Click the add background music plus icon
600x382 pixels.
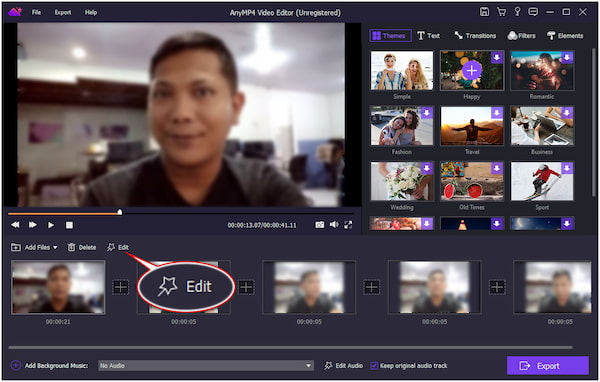[x=16, y=366]
